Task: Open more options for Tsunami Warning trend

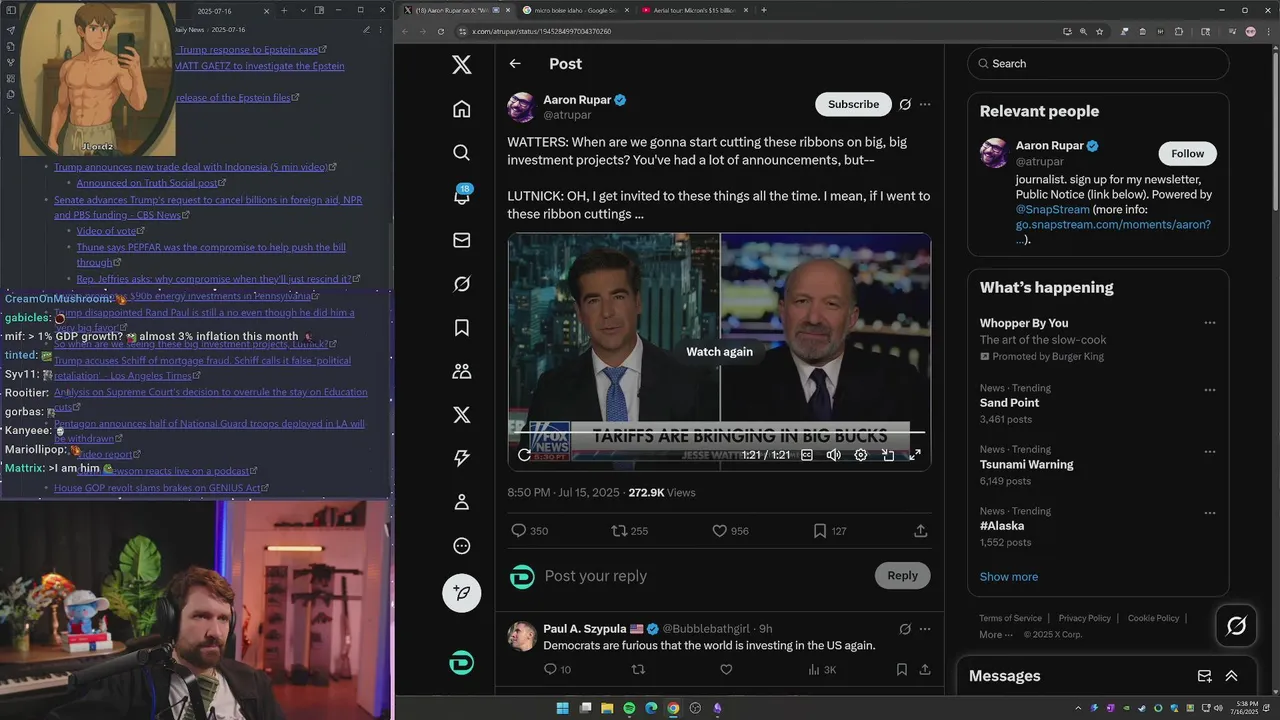Action: (x=1210, y=450)
